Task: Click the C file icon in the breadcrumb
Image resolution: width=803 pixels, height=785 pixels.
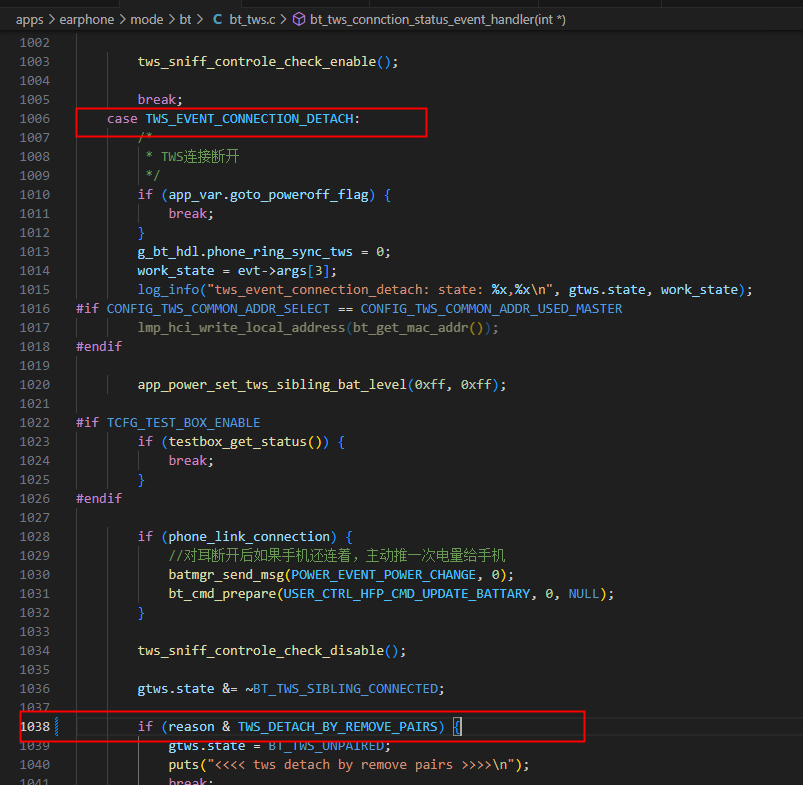Action: 218,19
